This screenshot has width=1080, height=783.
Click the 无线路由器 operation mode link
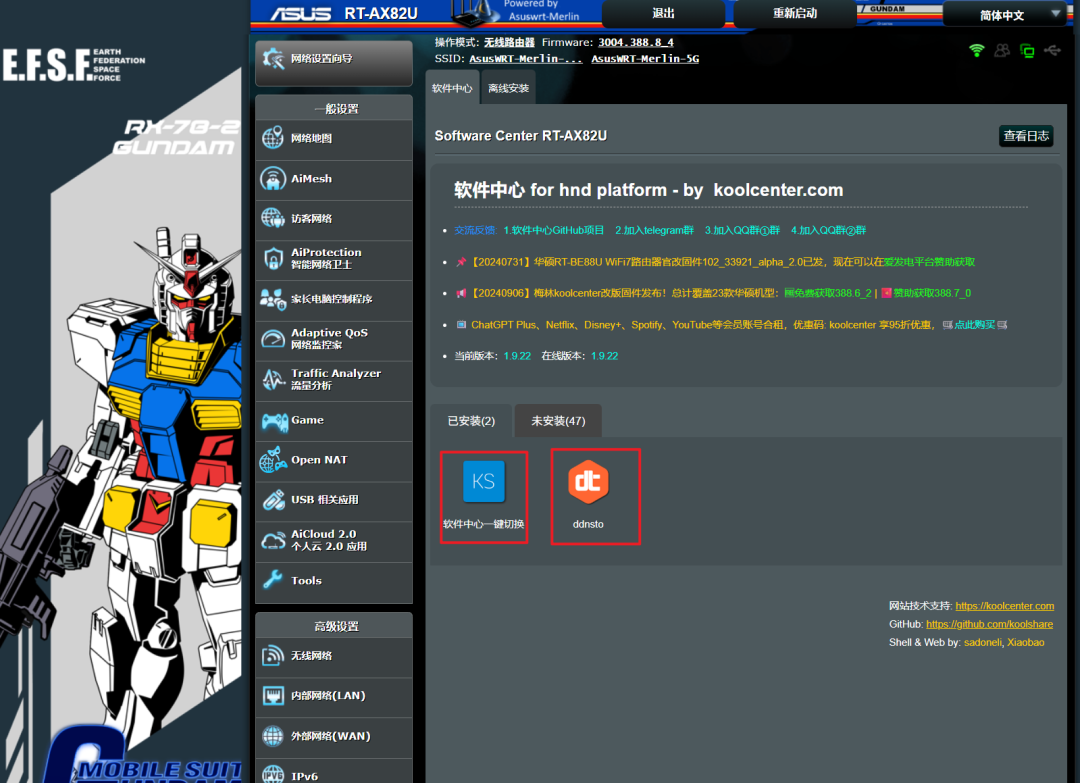coord(509,43)
